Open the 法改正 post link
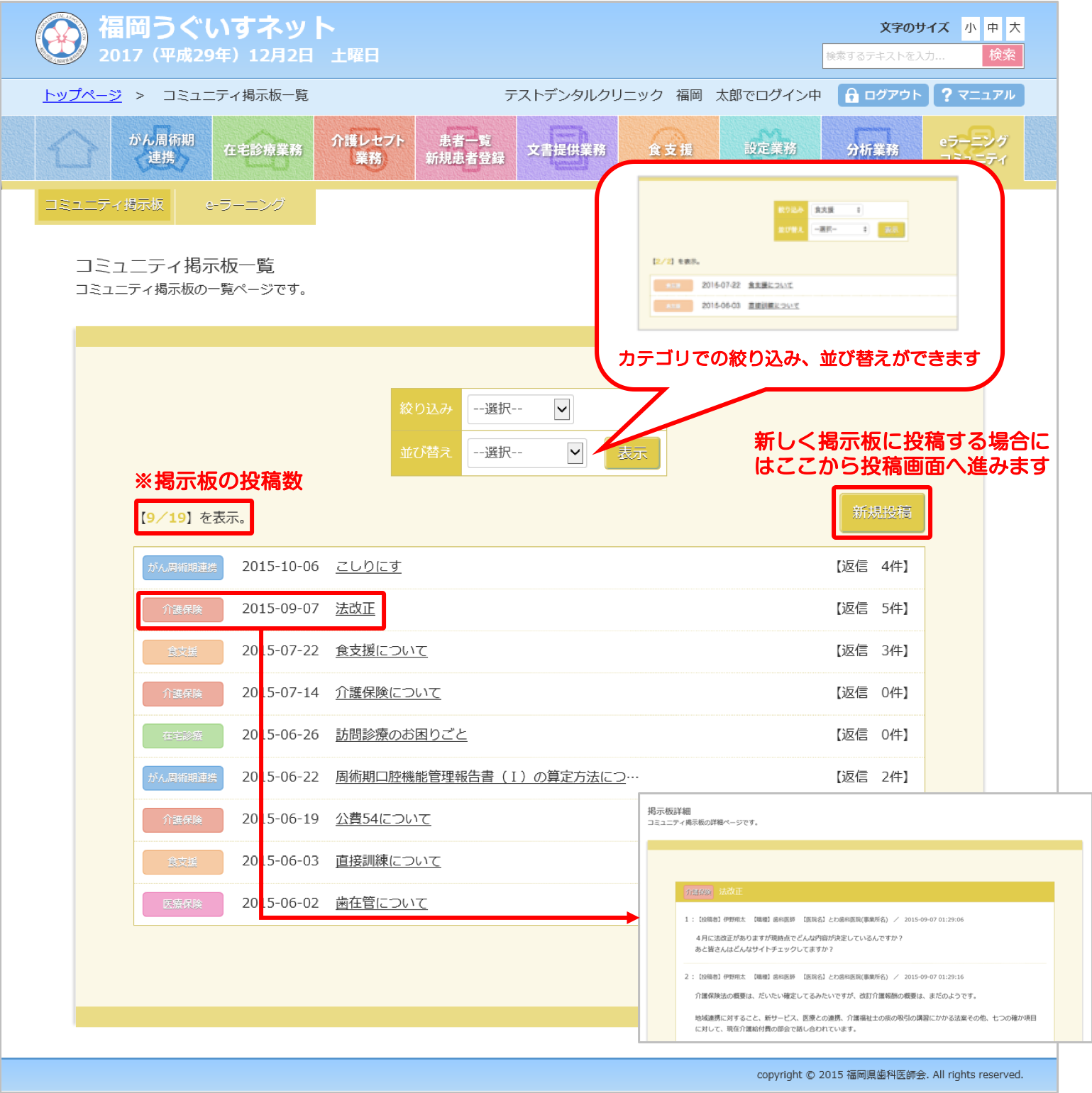Viewport: 1092px width, 1093px height. [355, 609]
